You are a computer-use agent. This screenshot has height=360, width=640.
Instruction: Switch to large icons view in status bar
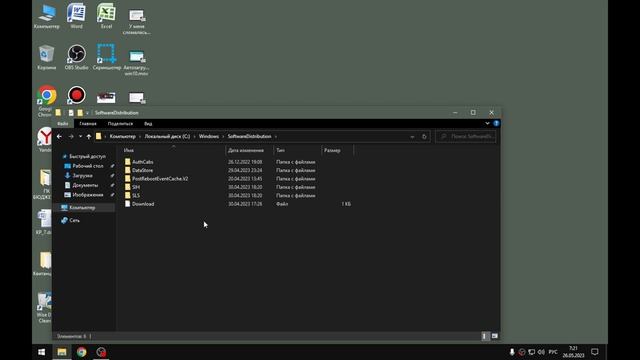pos(495,336)
